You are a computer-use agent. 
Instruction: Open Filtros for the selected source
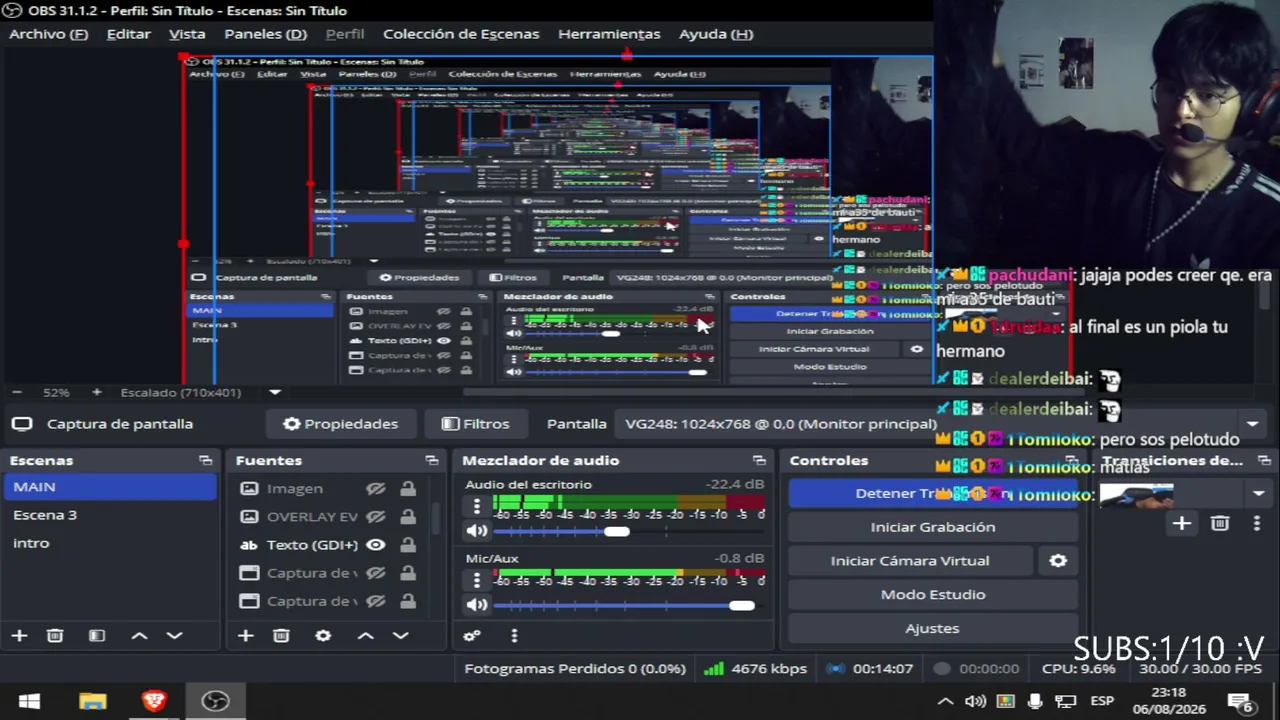[475, 424]
